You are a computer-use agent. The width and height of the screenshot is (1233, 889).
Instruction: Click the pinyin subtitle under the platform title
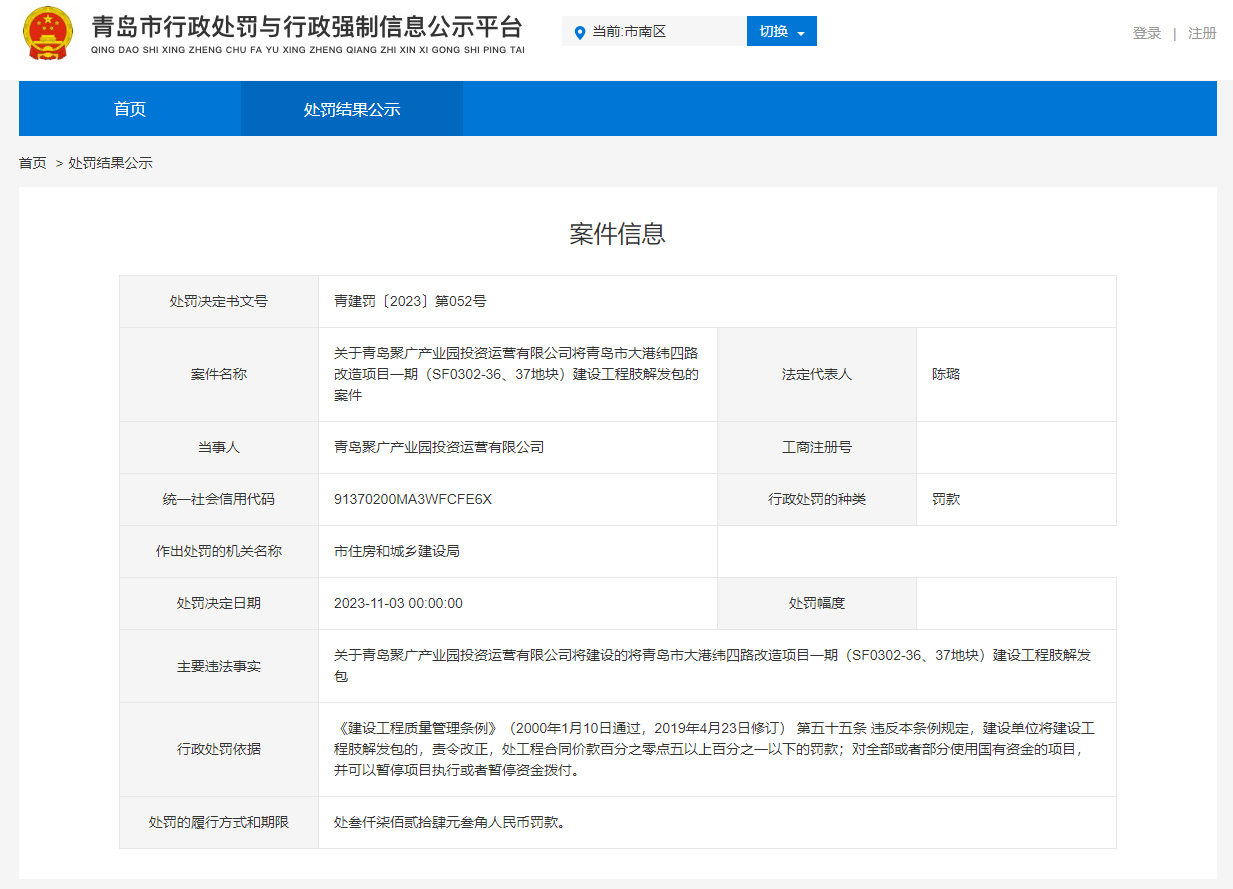coord(307,50)
